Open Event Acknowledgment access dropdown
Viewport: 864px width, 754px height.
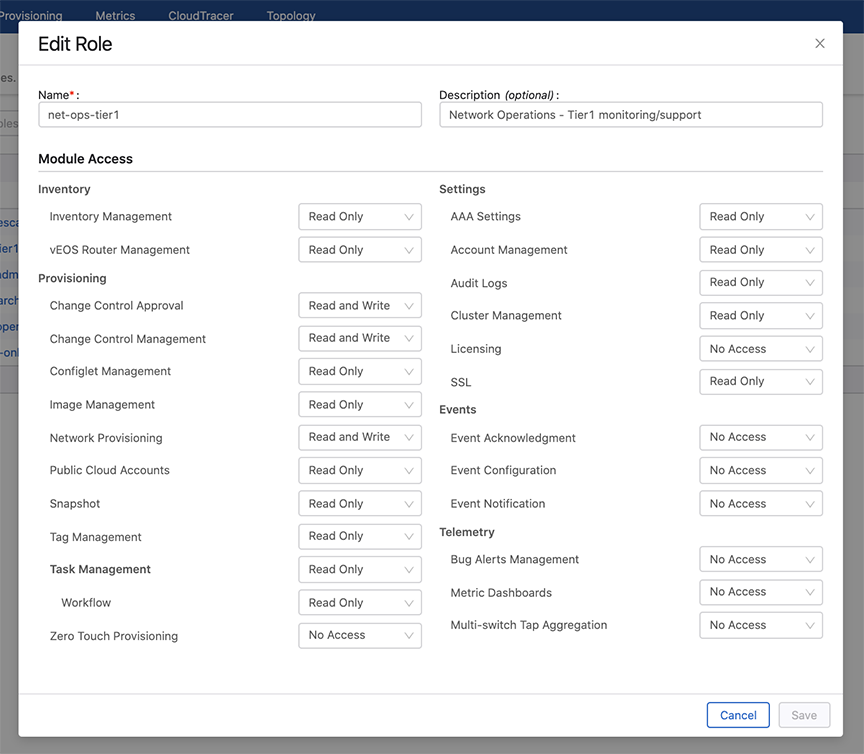tap(761, 438)
